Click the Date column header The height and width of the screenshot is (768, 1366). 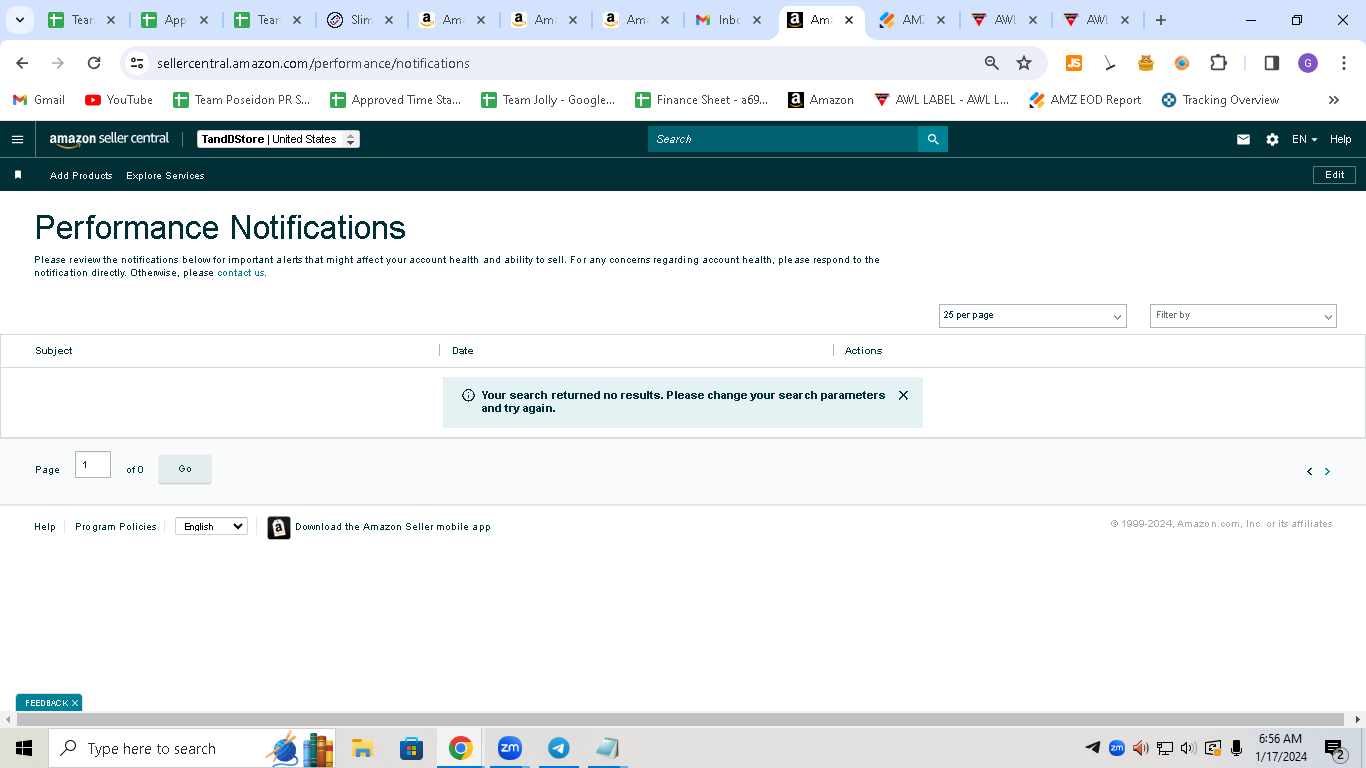click(463, 351)
